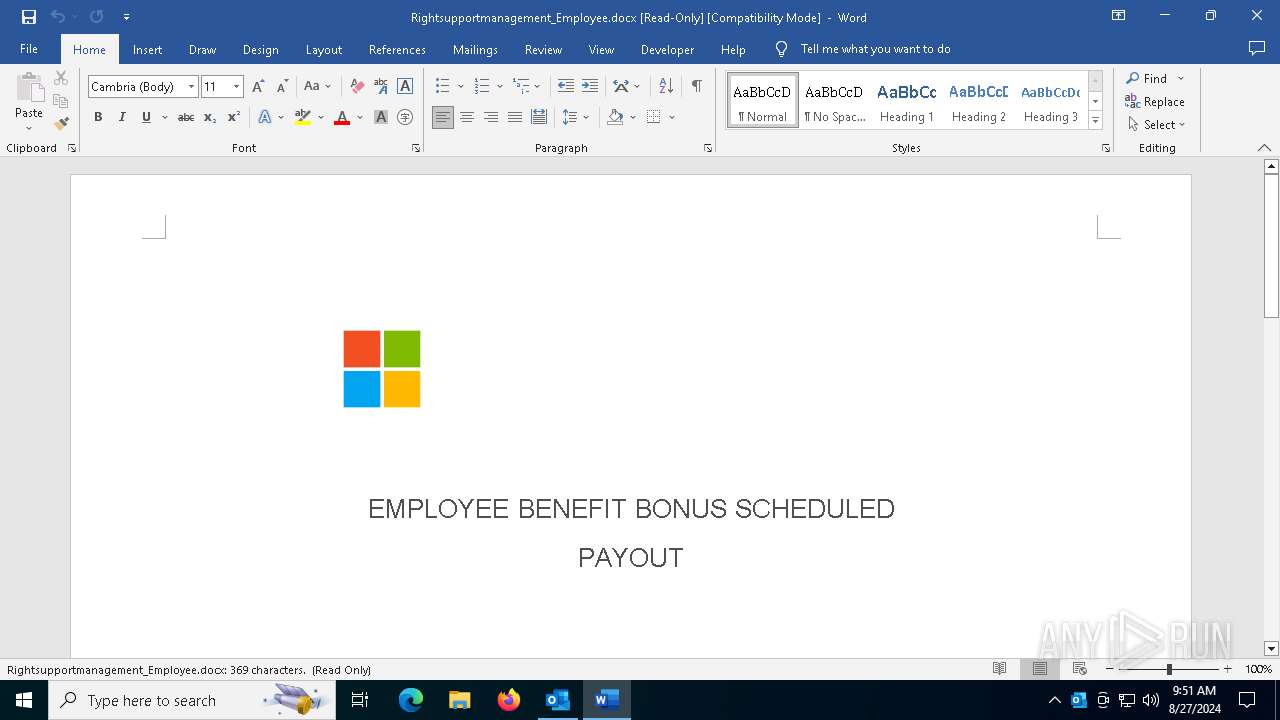1280x720 pixels.
Task: Switch to the Layout tab
Action: 323,49
